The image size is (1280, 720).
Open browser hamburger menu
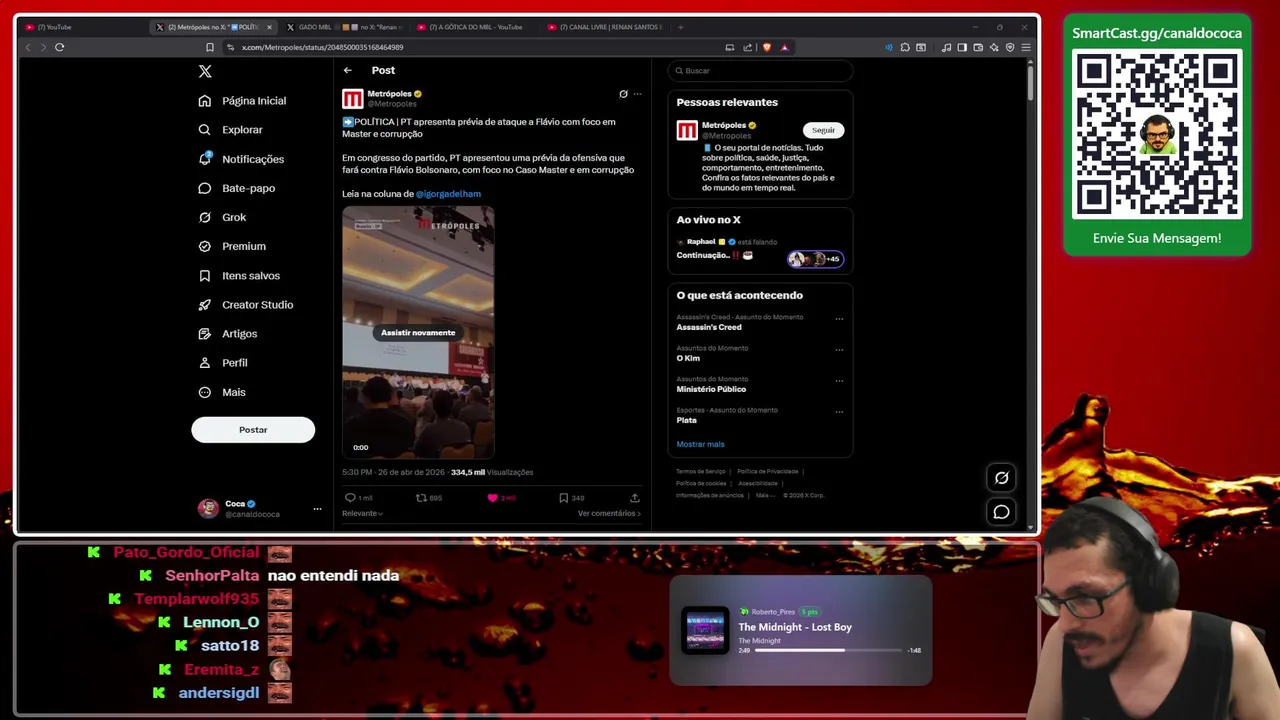[x=1026, y=47]
